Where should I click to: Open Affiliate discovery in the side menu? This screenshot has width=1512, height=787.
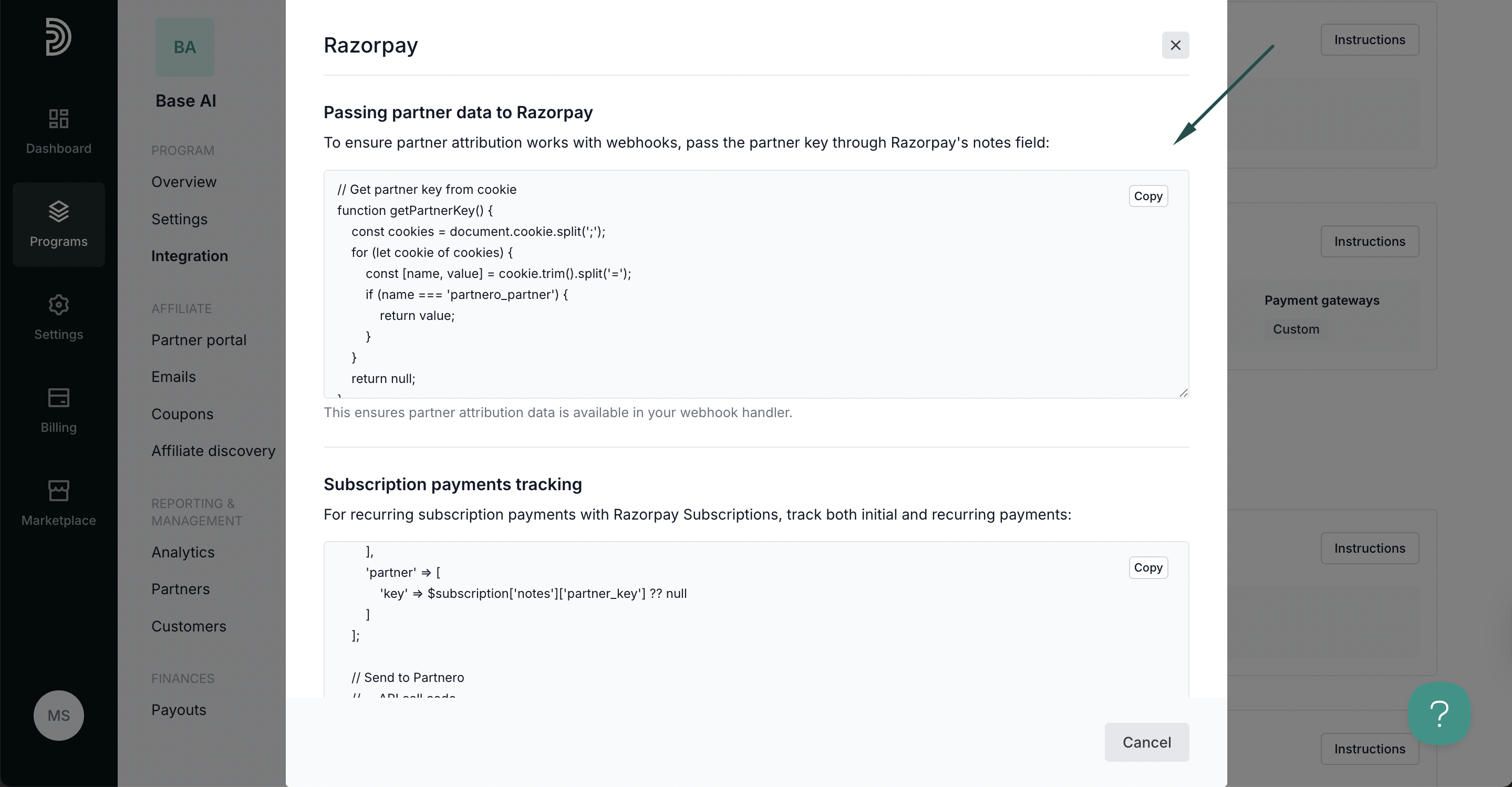pyautogui.click(x=214, y=451)
